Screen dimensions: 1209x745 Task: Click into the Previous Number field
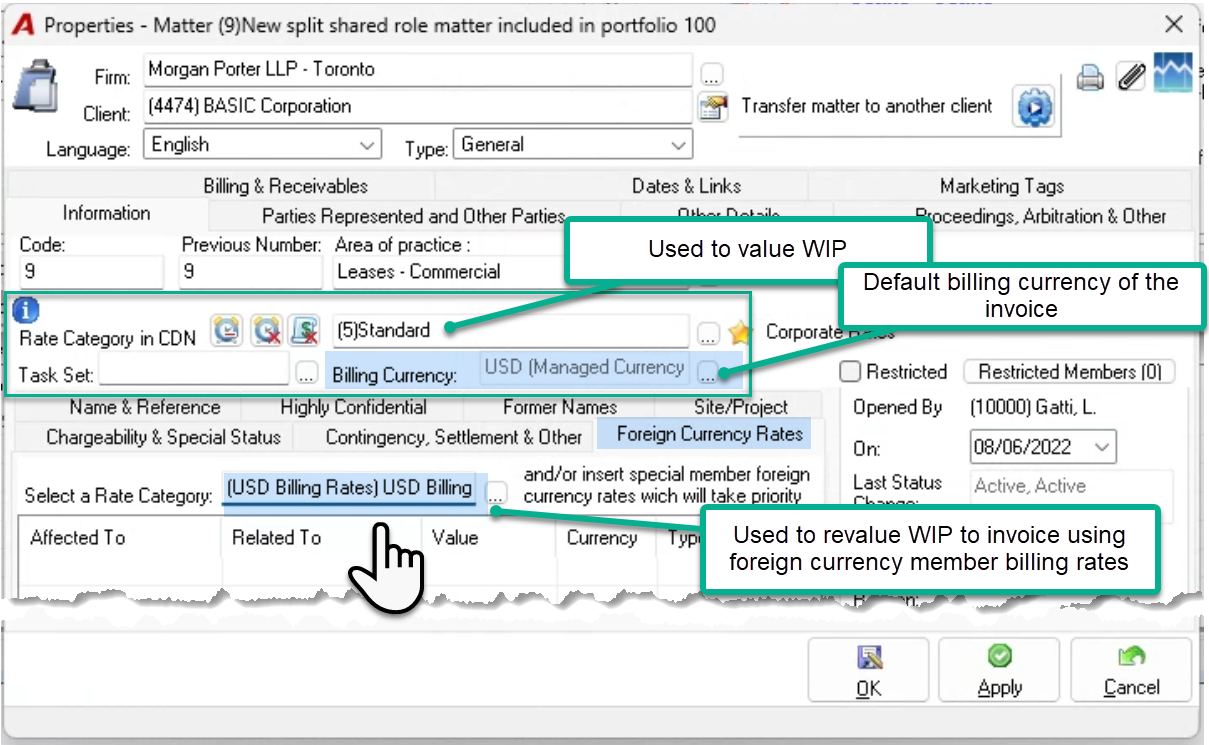pyautogui.click(x=252, y=272)
